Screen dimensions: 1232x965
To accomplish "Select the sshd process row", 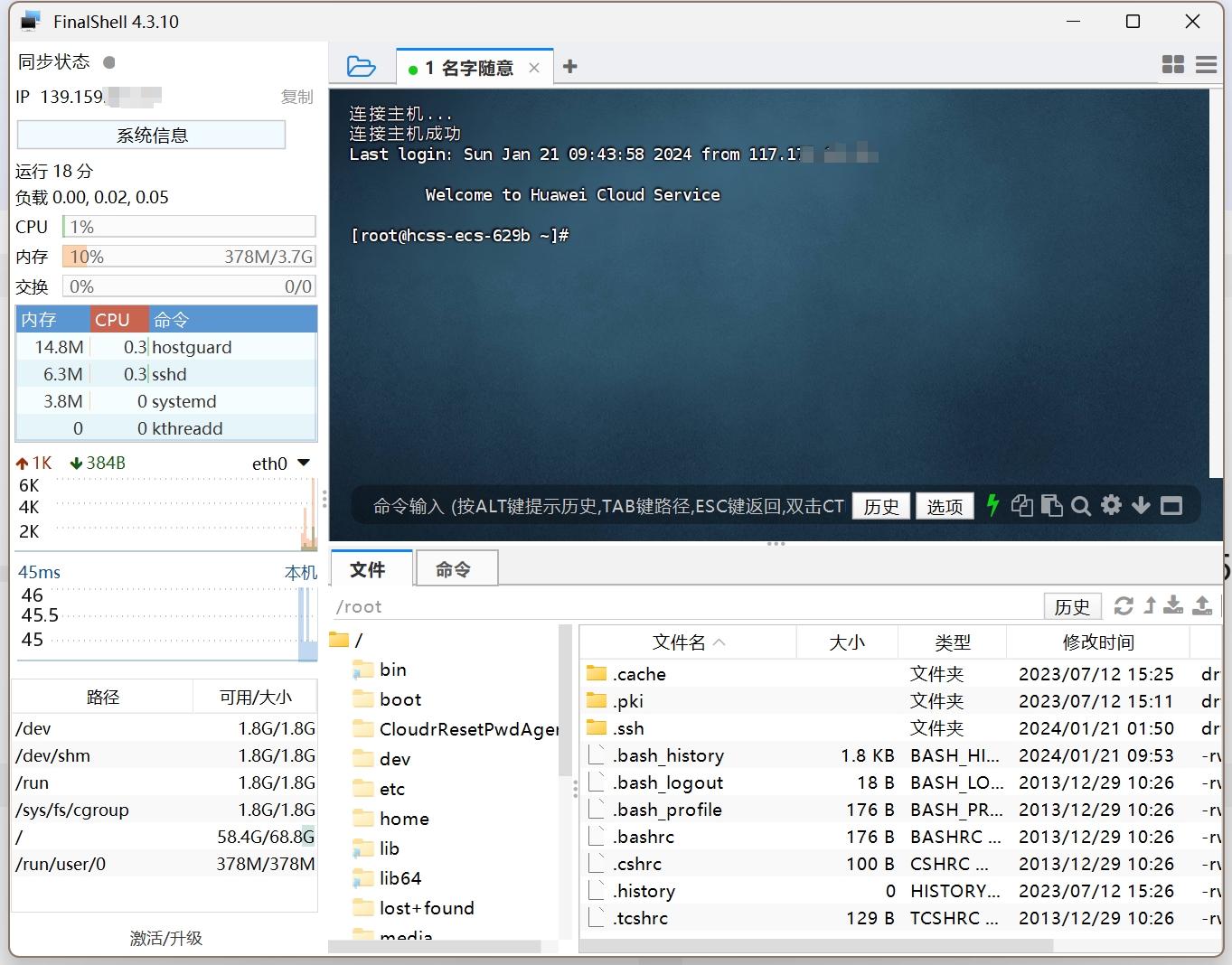I will 166,374.
